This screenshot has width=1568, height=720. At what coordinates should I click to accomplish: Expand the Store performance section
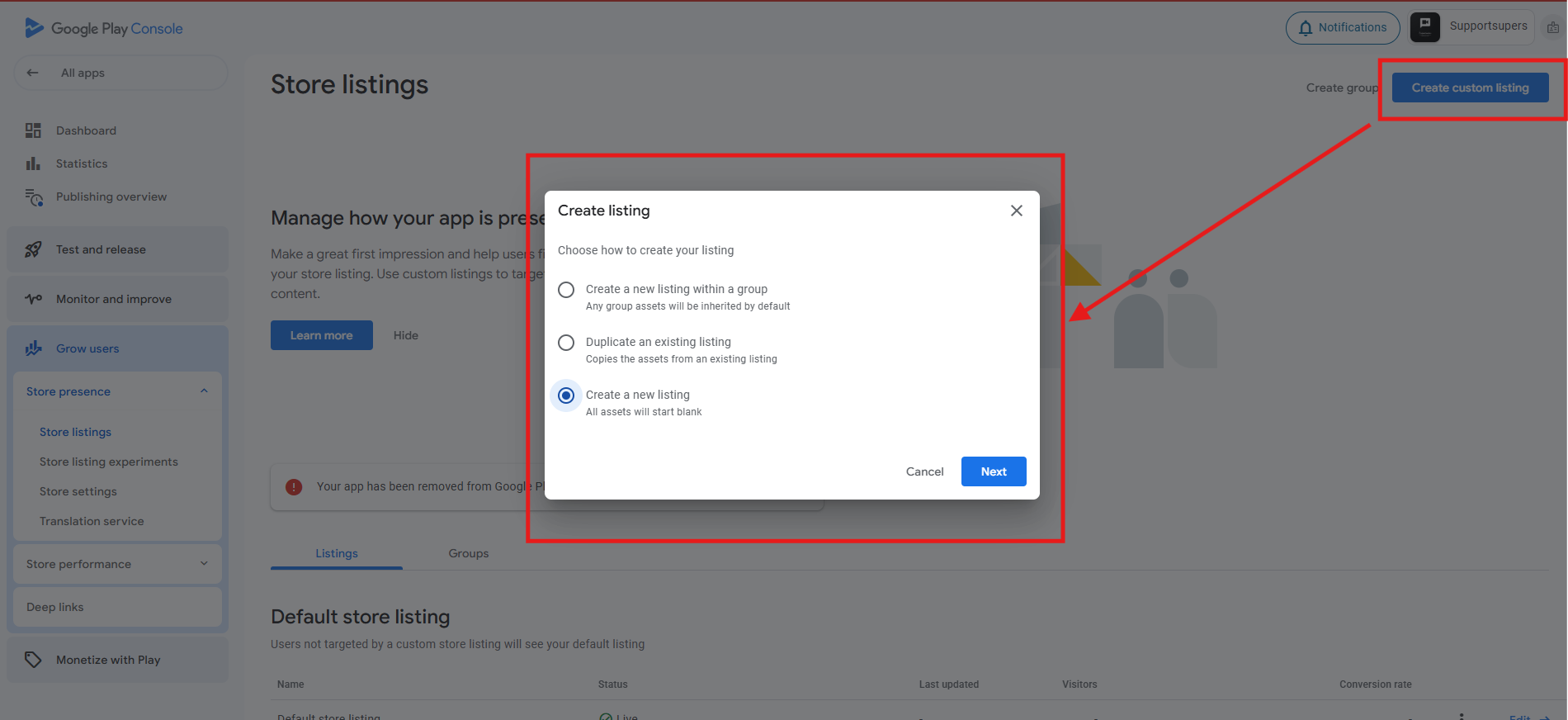(x=204, y=564)
